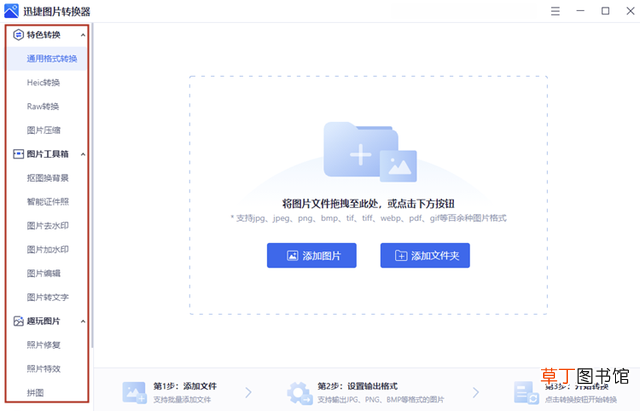Image resolution: width=640 pixels, height=411 pixels.
Task: Click the 添加文件夹 button
Action: click(x=425, y=255)
